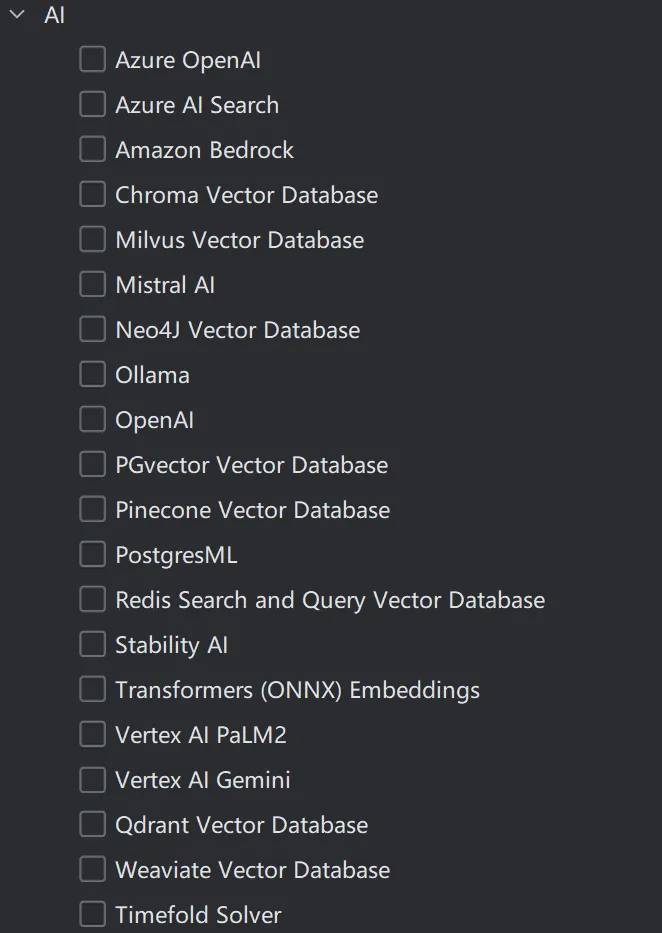This screenshot has height=933, width=662.
Task: Select Chroma Vector Database checkbox
Action: point(92,195)
